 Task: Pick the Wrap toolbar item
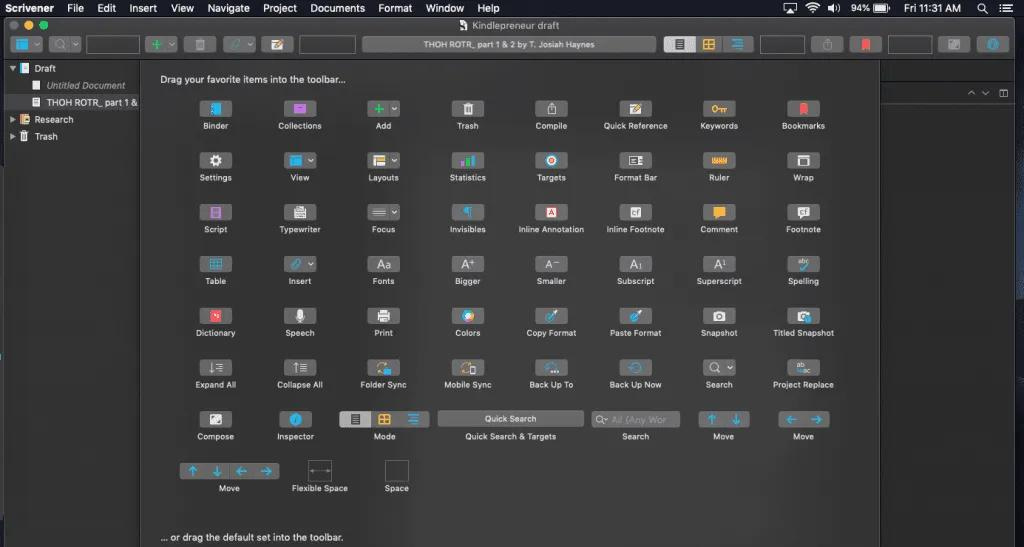[803, 161]
